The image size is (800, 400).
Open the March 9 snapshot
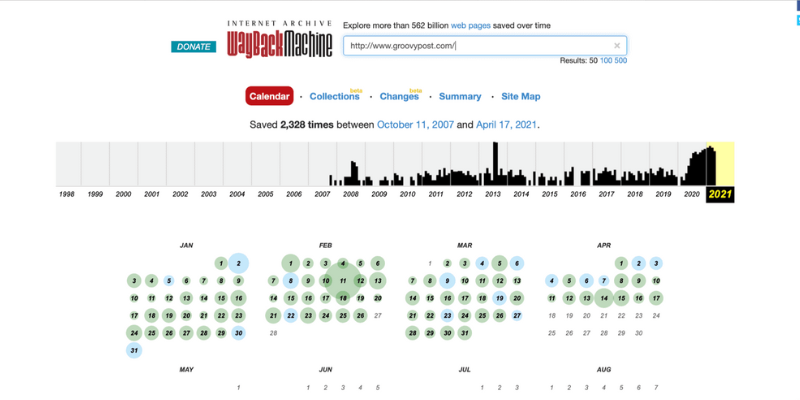[447, 281]
